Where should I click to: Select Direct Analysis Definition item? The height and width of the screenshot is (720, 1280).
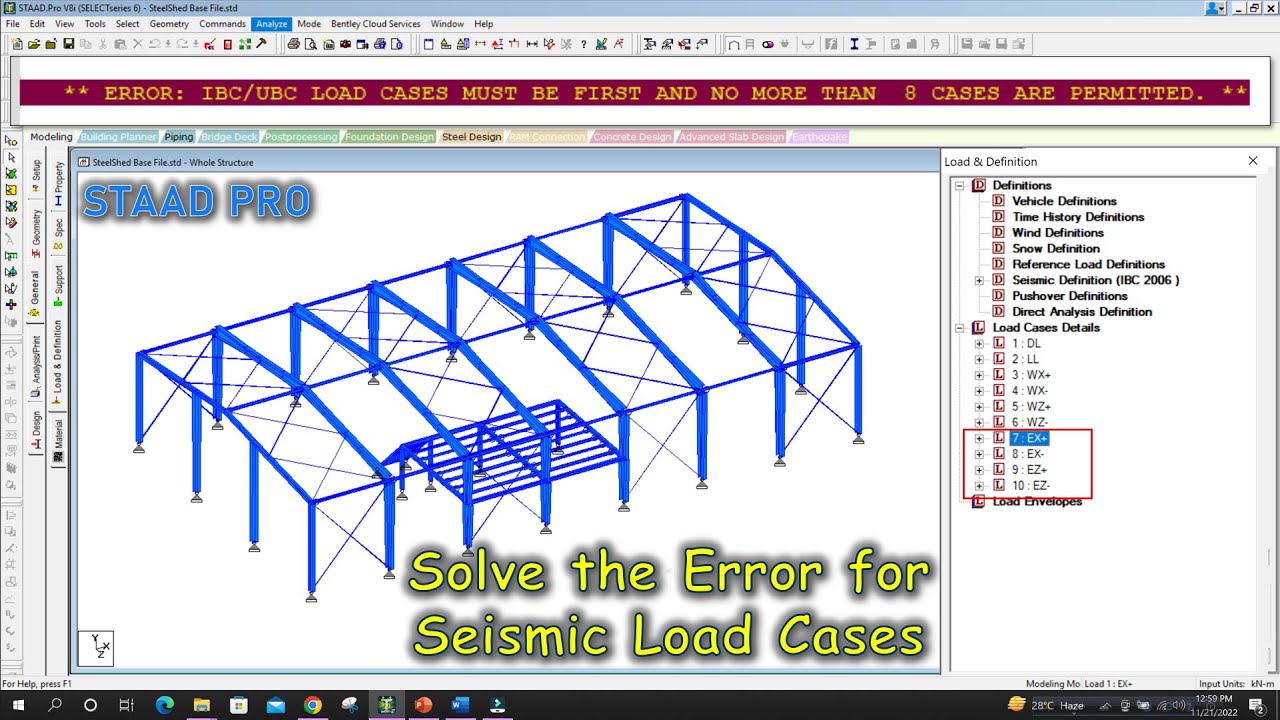click(1081, 312)
